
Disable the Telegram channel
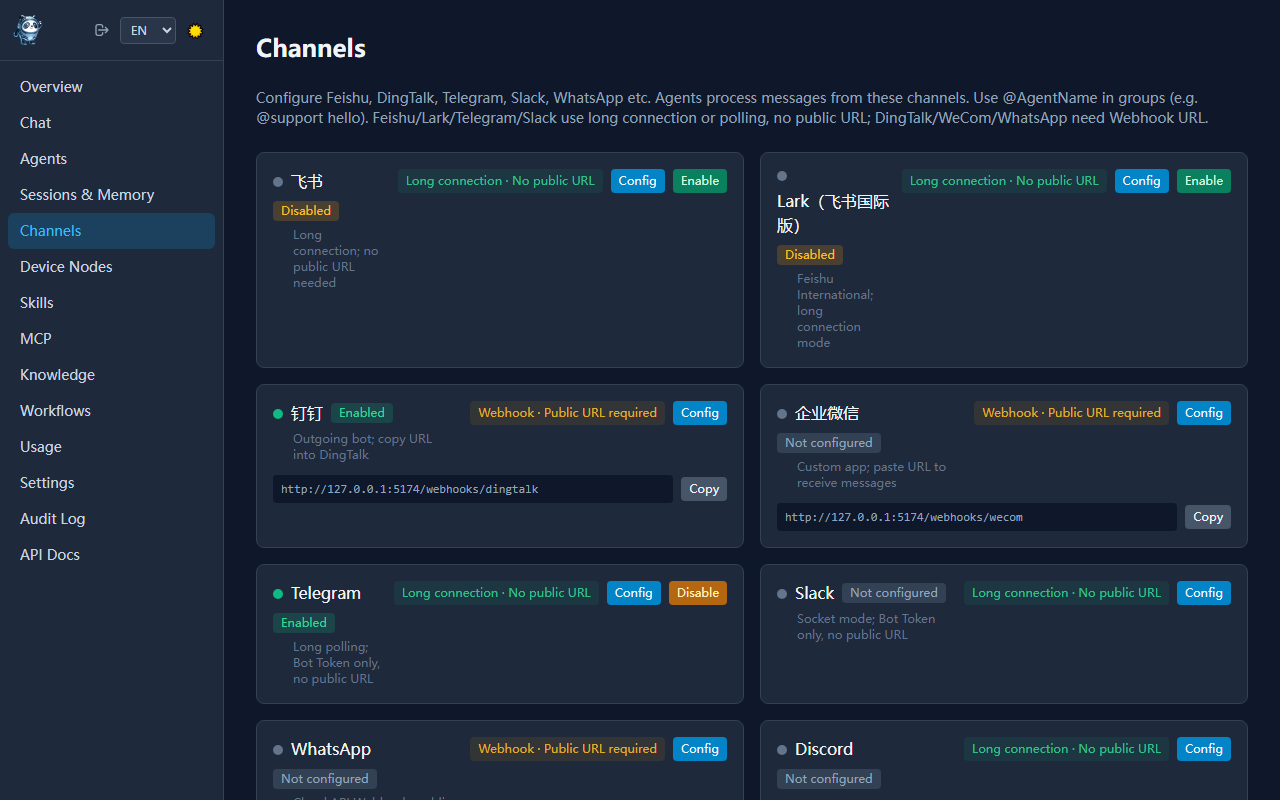(x=698, y=593)
